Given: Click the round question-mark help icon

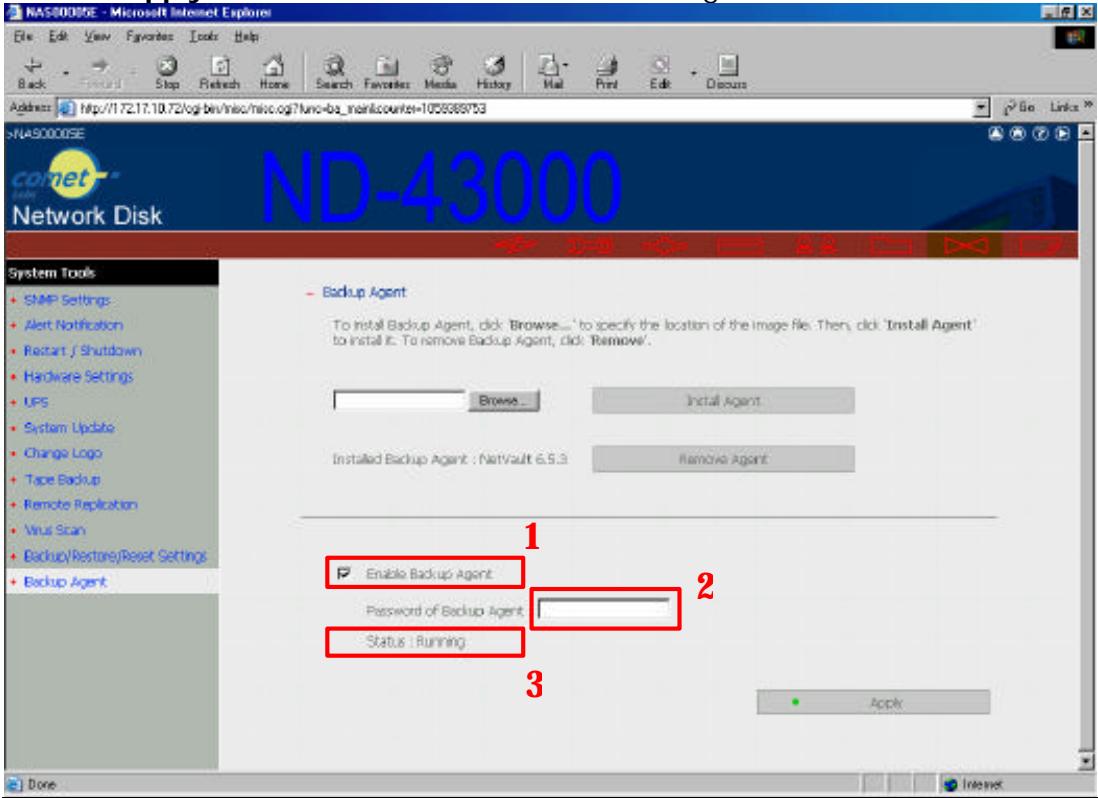Looking at the screenshot, I should [x=1041, y=134].
